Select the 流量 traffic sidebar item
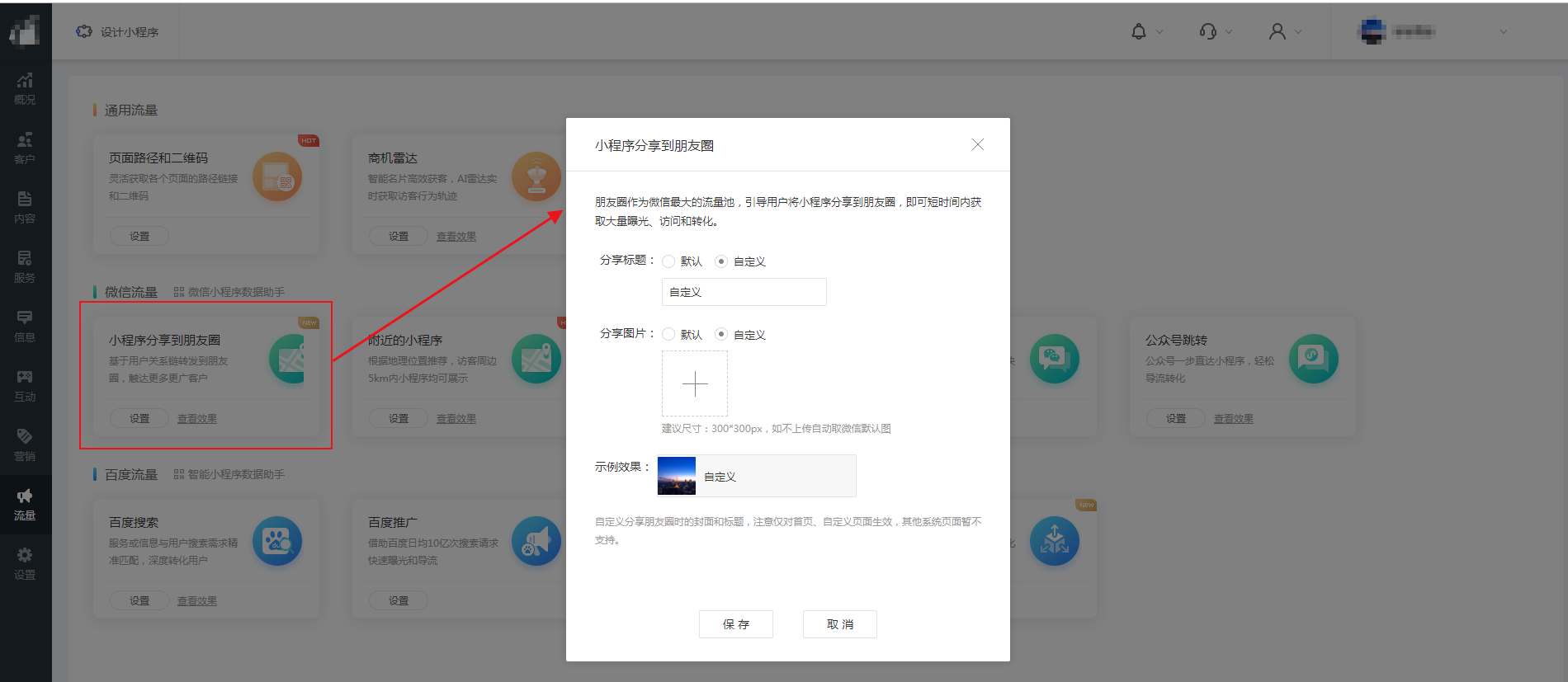The height and width of the screenshot is (682, 1568). [25, 505]
